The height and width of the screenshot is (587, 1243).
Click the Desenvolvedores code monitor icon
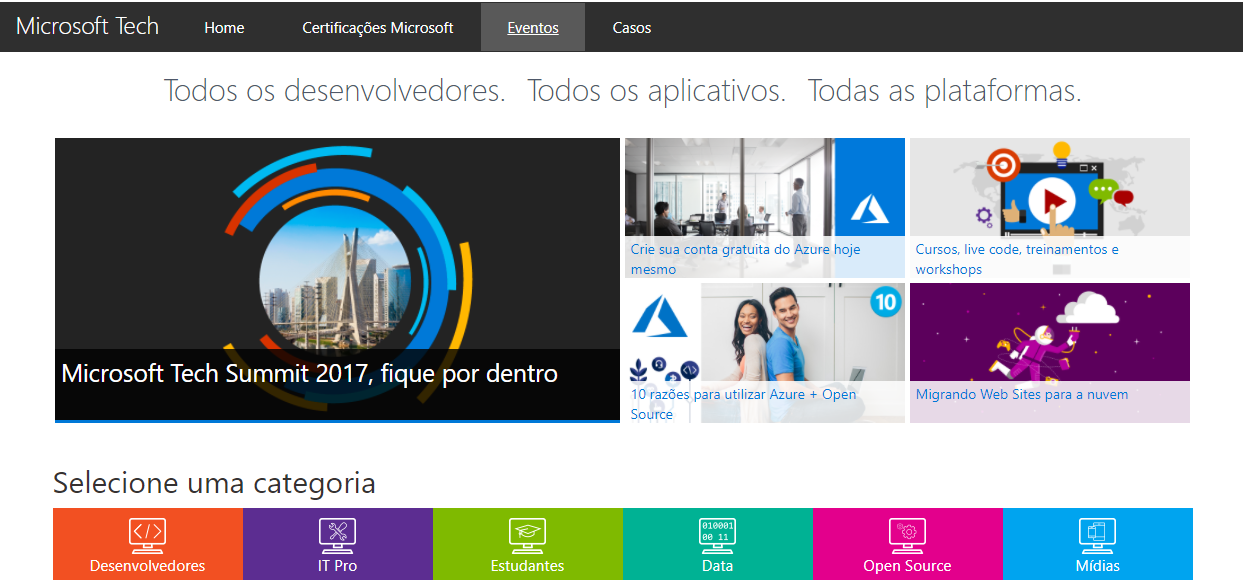pos(148,535)
